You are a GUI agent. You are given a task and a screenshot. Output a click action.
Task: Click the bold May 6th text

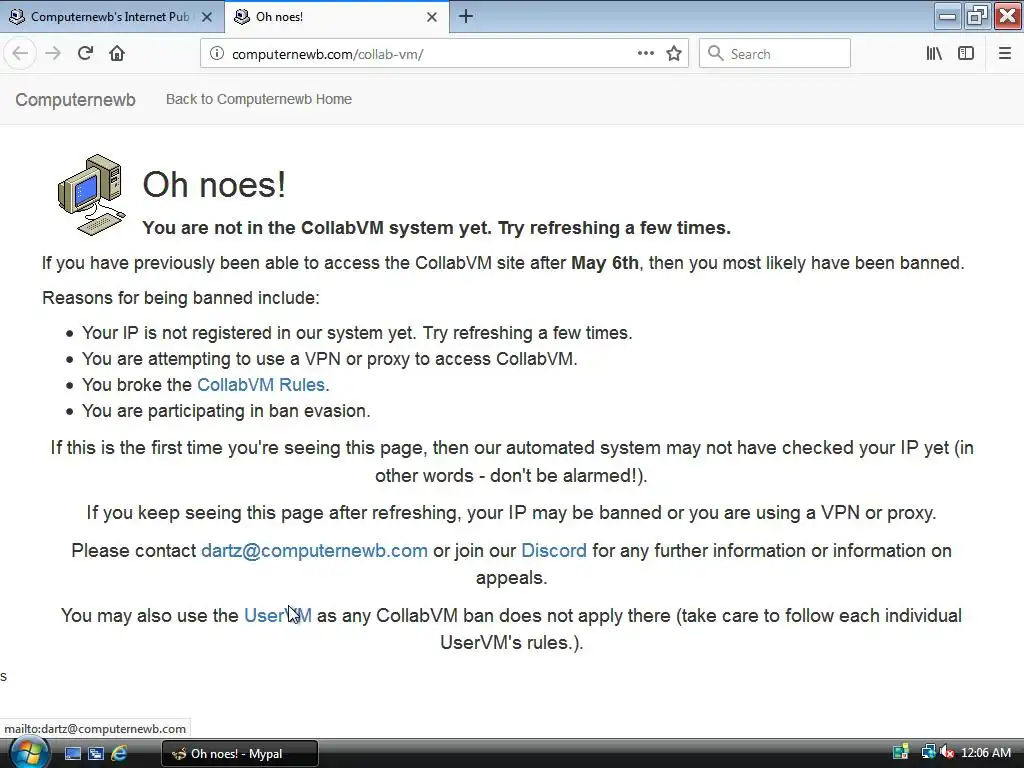pyautogui.click(x=605, y=263)
